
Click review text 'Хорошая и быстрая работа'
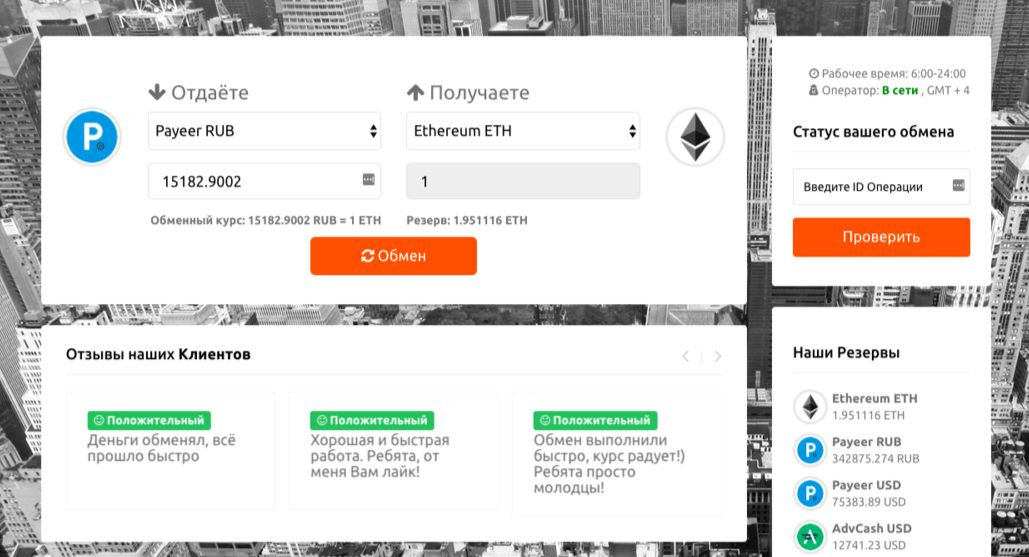point(380,456)
